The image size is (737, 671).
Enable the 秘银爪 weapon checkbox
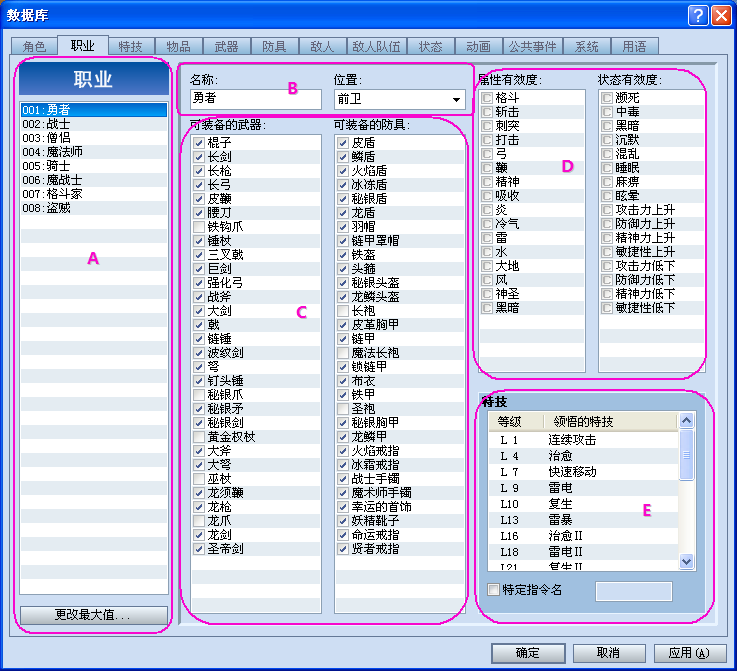199,395
